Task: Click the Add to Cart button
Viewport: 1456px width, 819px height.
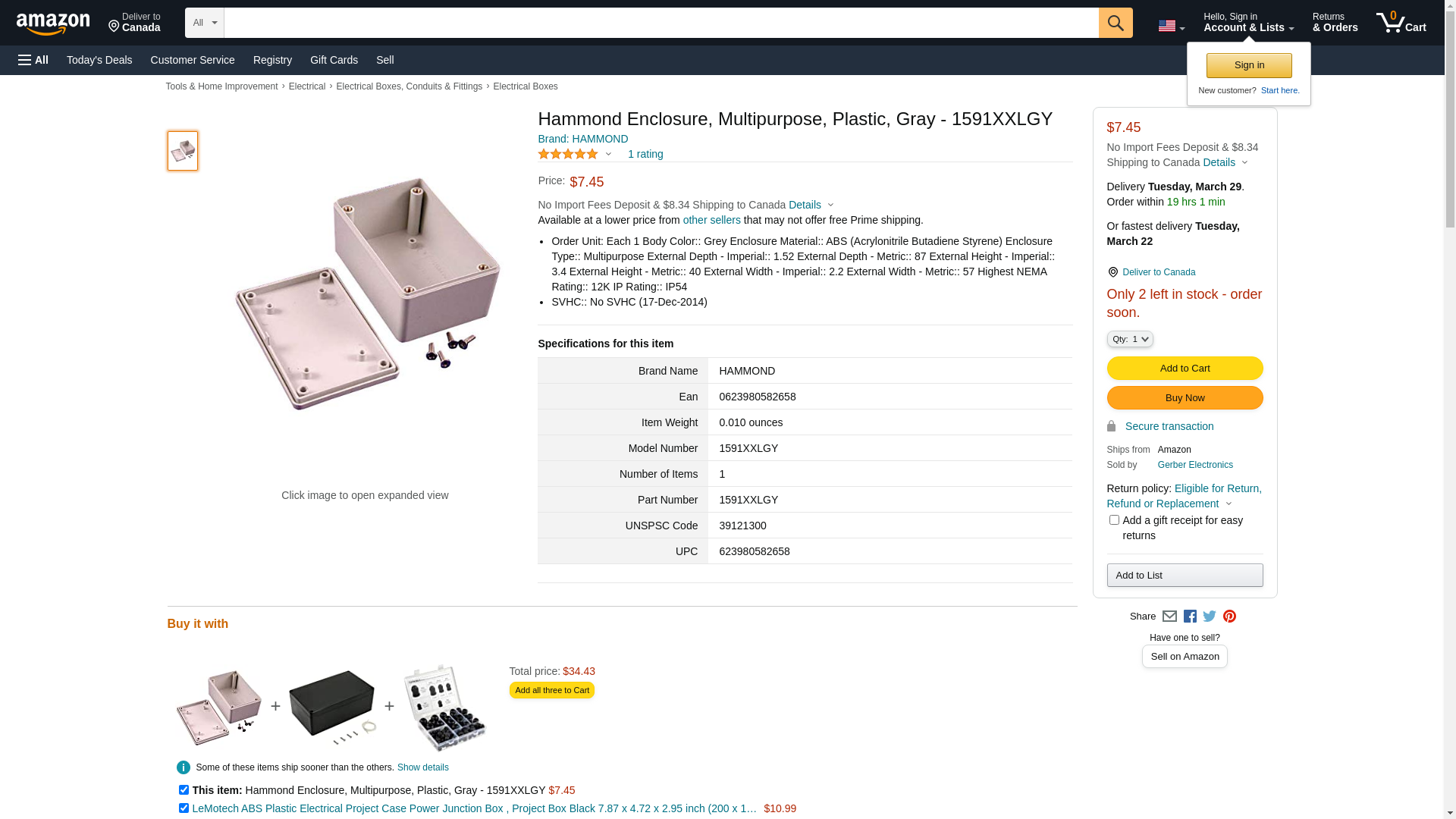Action: click(1185, 369)
